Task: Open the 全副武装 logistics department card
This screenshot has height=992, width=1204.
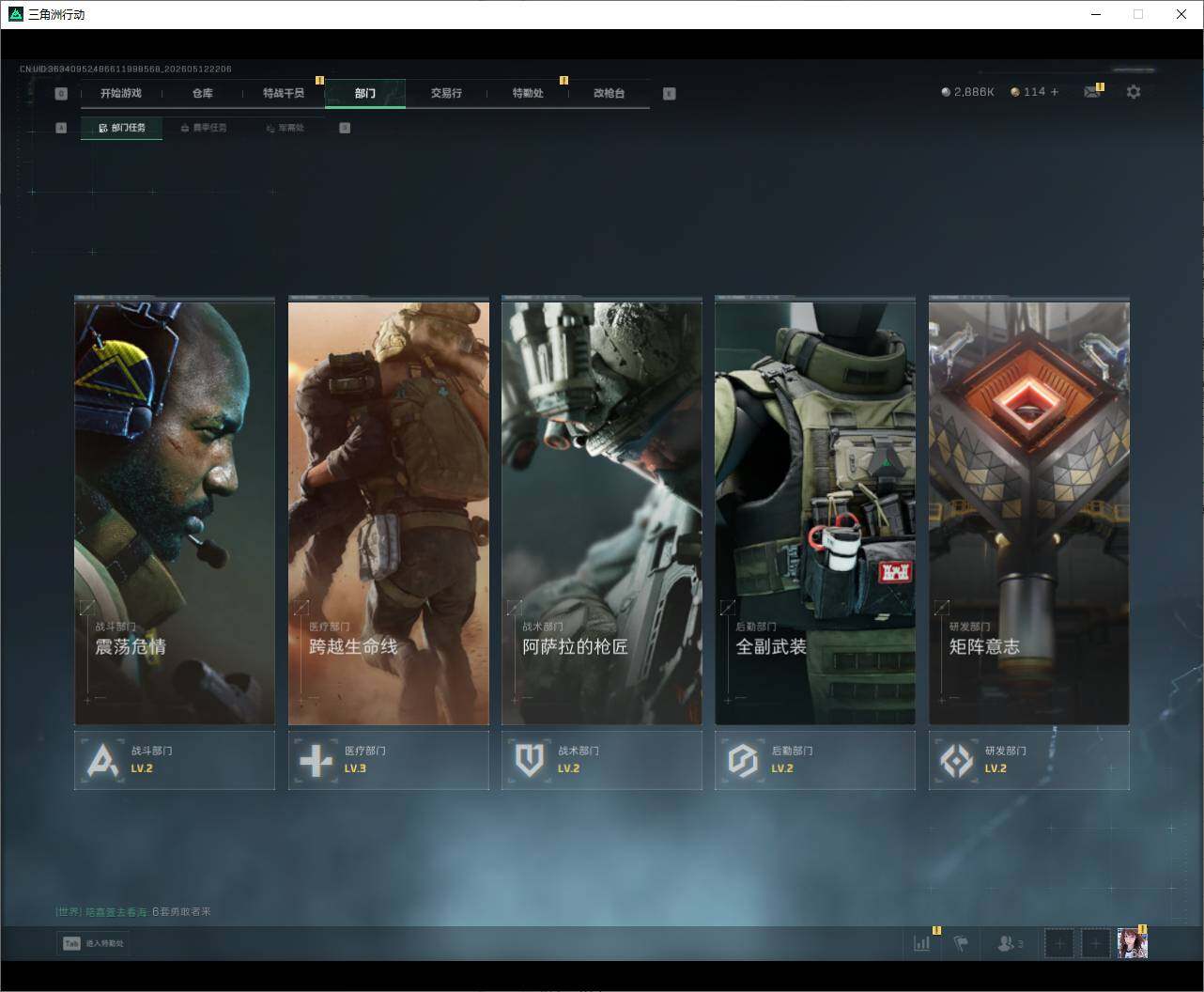Action: point(815,512)
